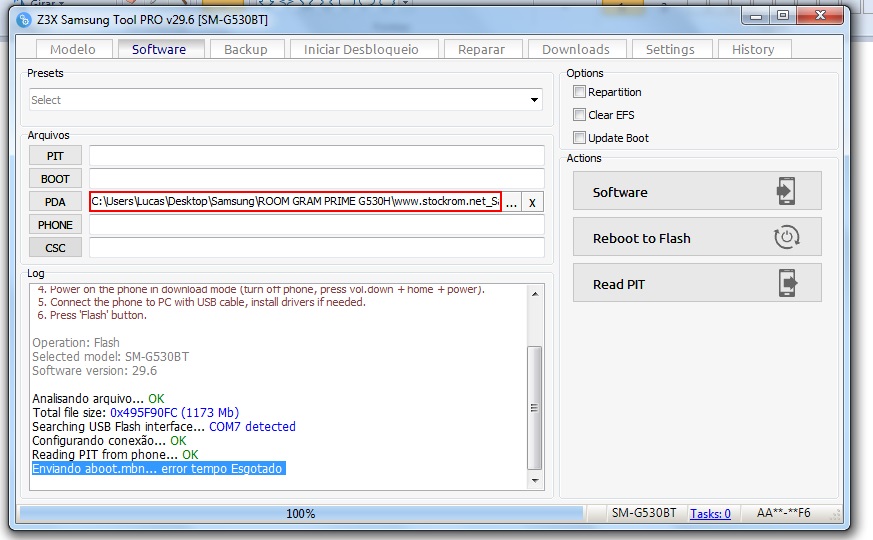View the History tab
Screen dimensions: 873x540
[x=753, y=50]
